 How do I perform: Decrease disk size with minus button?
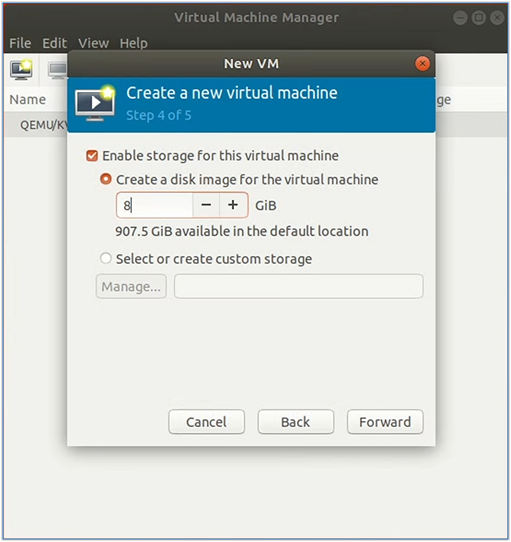206,205
